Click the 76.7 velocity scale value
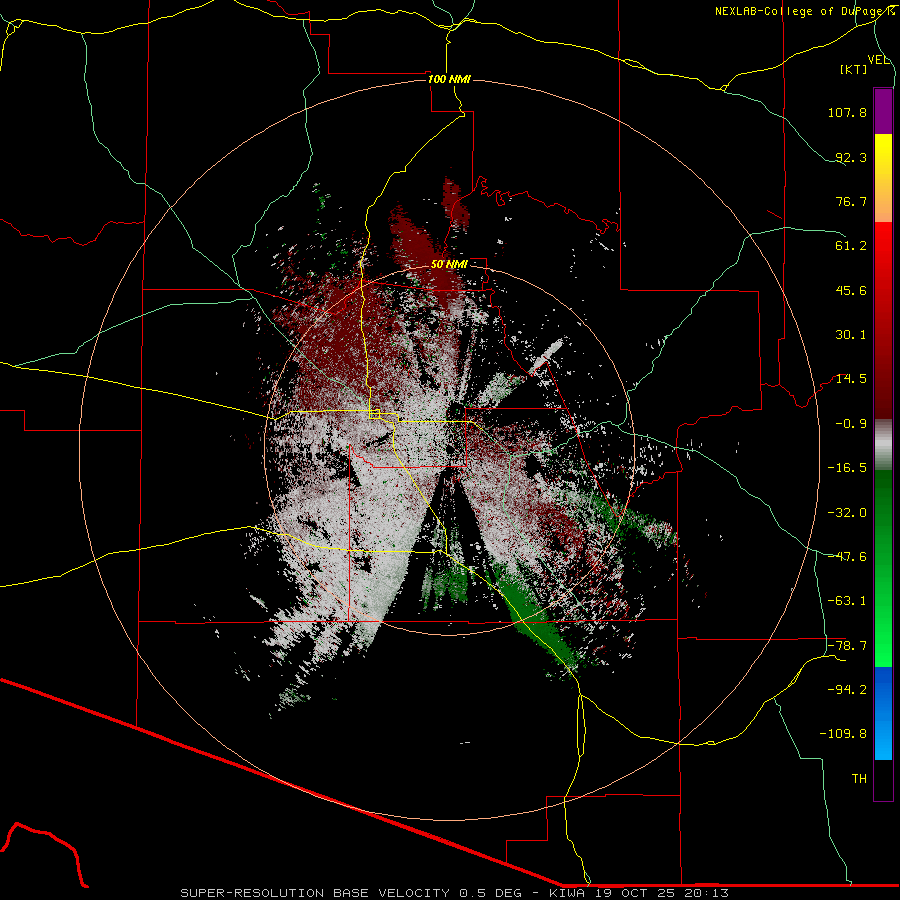The height and width of the screenshot is (900, 900). [x=851, y=201]
